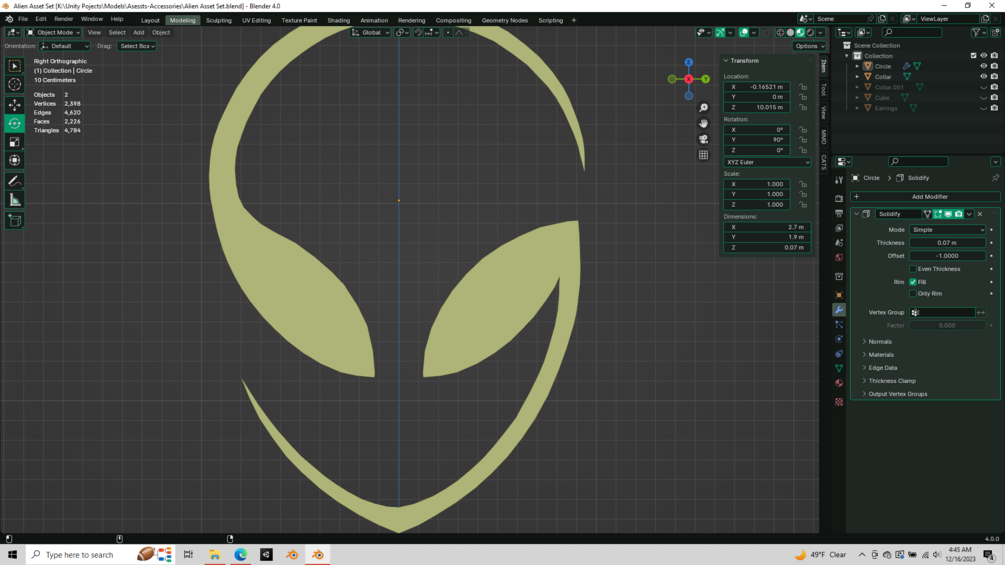This screenshot has width=1005, height=565.
Task: Switch to the UV Editing workspace tab
Action: coord(256,20)
